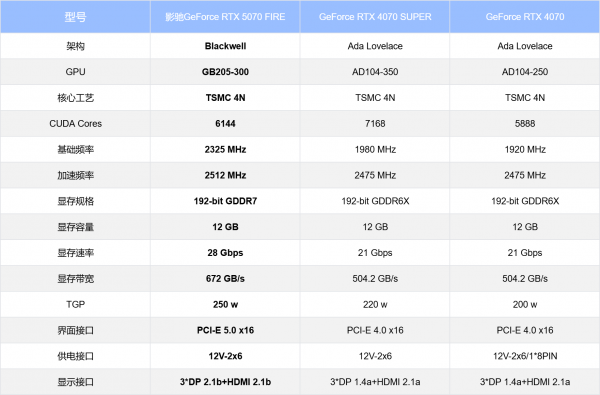Select the CUDA Cores row label

(75, 124)
